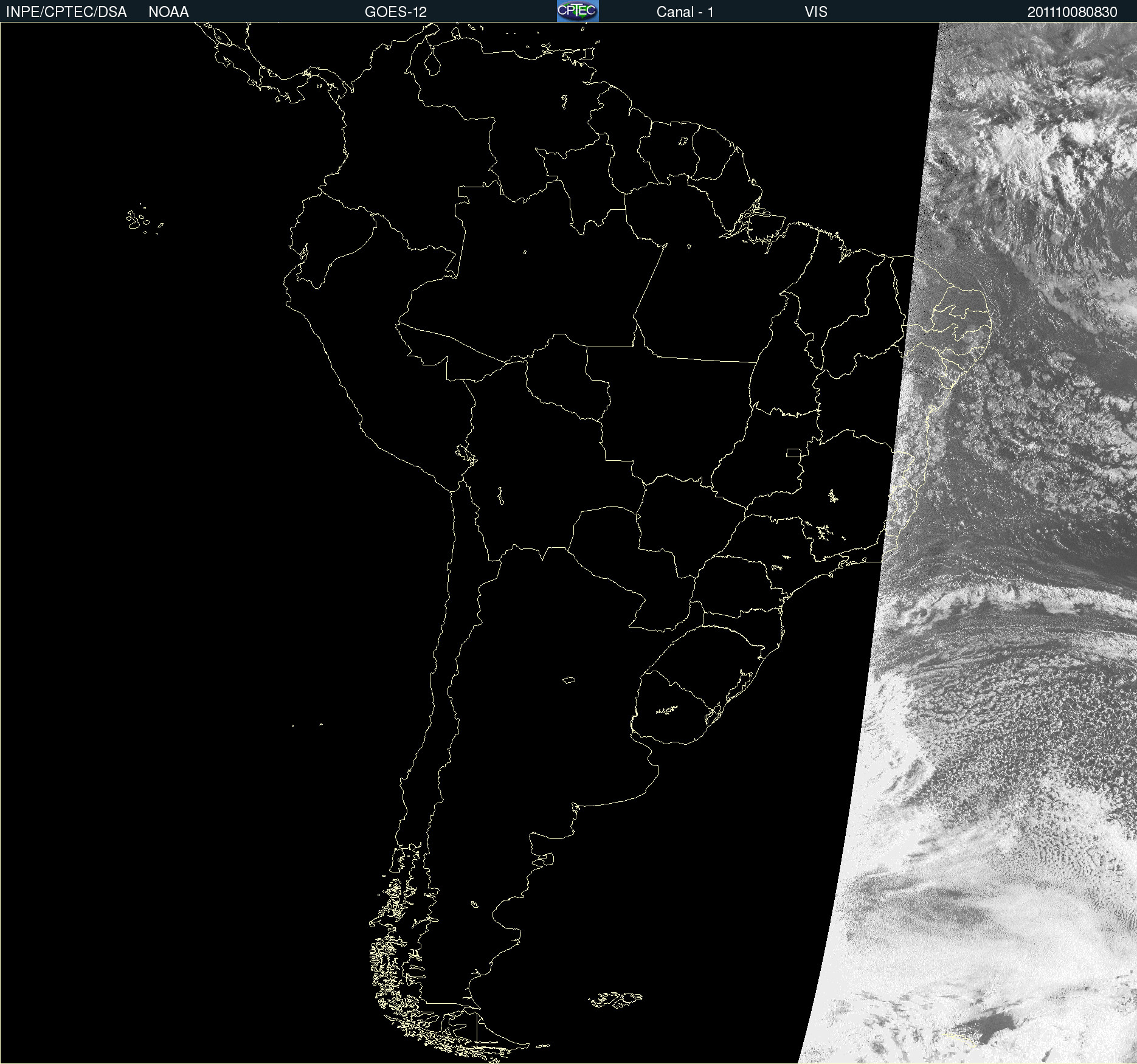Select the NOAA label in header
Screen dimensions: 1137x1064
click(168, 12)
